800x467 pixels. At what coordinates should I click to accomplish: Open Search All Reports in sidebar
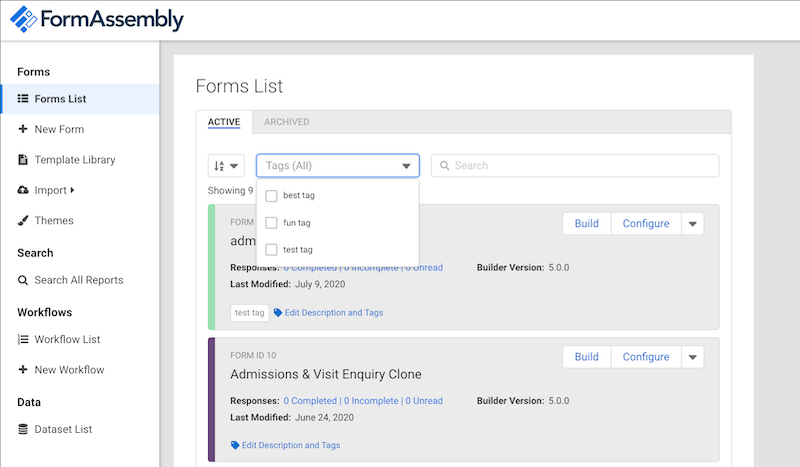point(80,280)
